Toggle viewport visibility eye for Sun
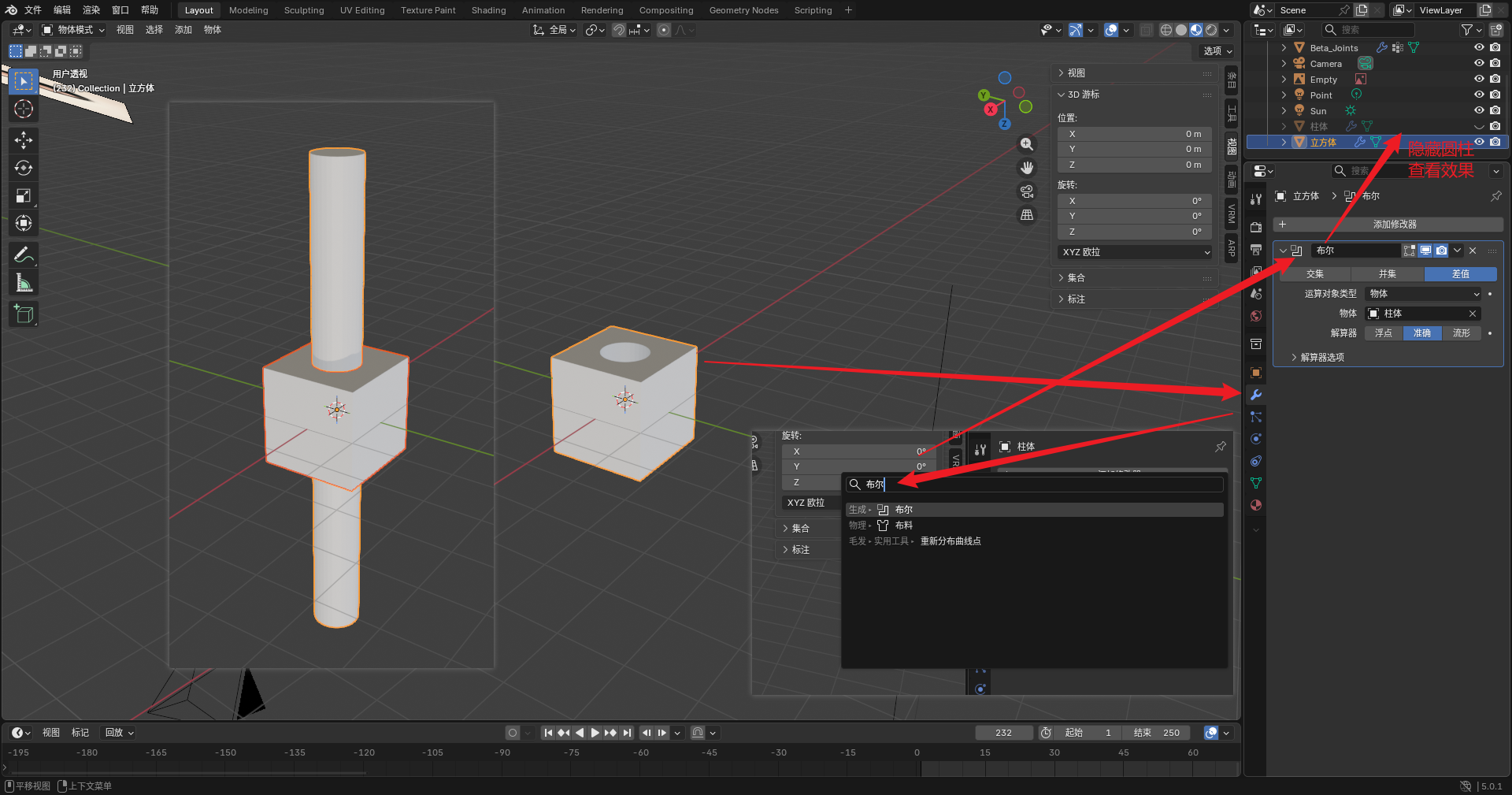This screenshot has width=1512, height=795. point(1479,110)
